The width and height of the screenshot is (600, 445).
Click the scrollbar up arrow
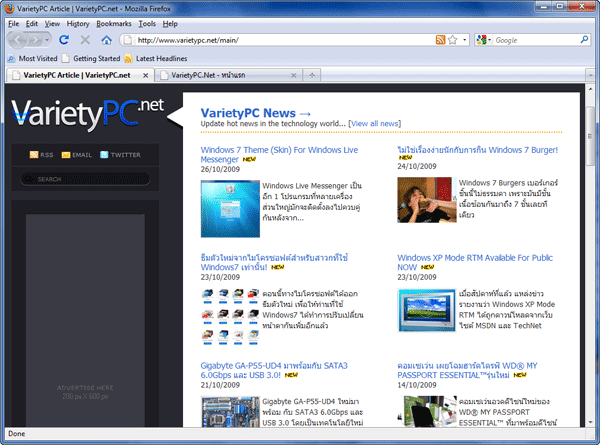590,89
